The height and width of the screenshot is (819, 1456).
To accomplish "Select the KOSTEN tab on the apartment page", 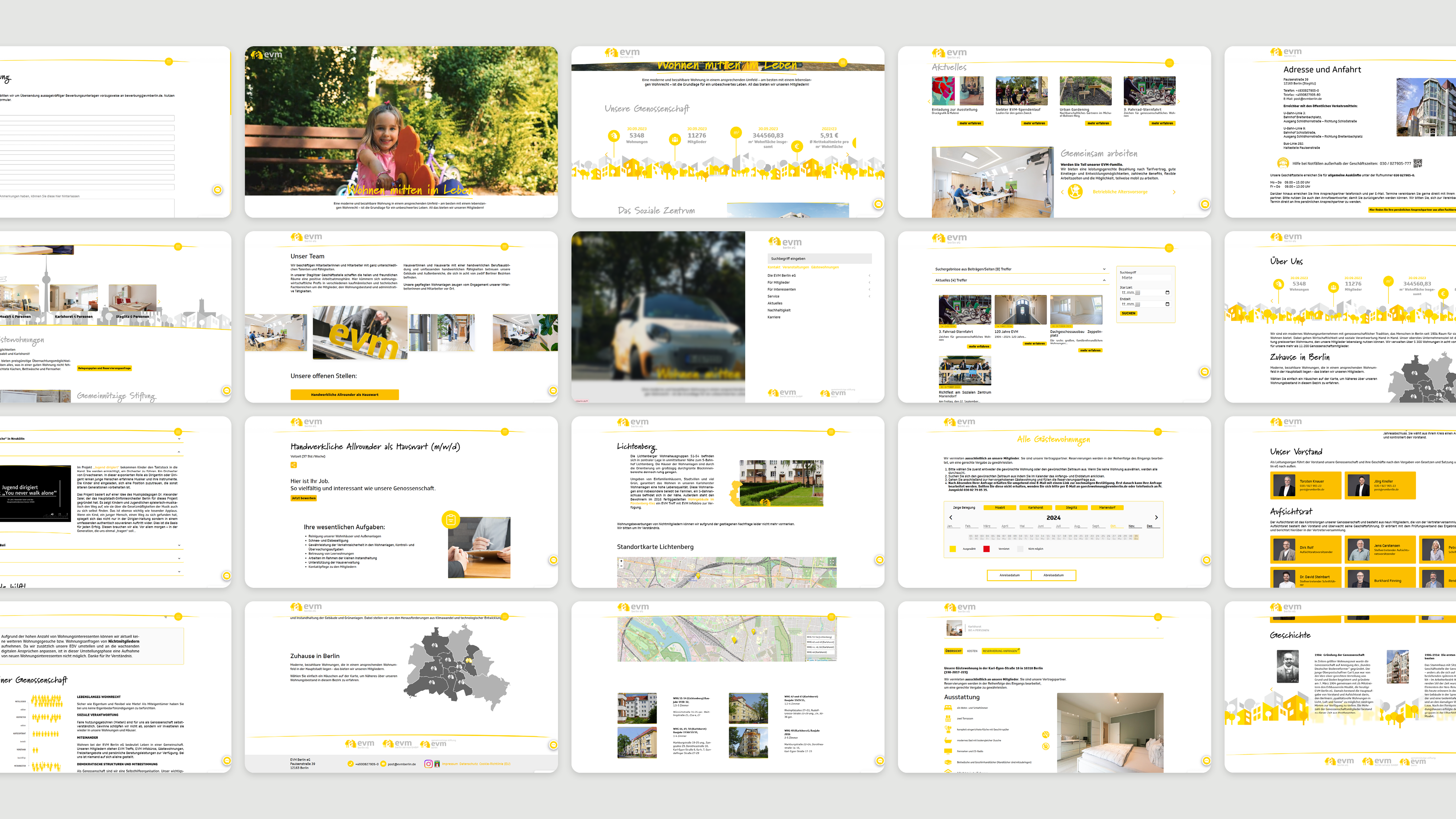I will click(972, 650).
